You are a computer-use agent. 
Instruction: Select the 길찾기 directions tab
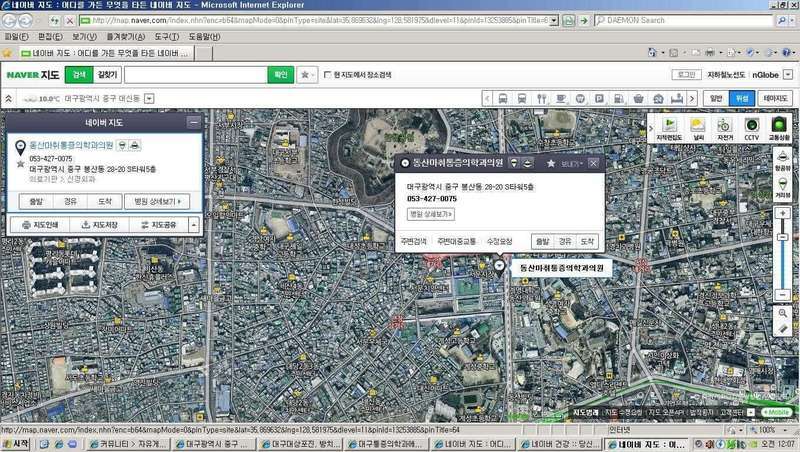107,75
